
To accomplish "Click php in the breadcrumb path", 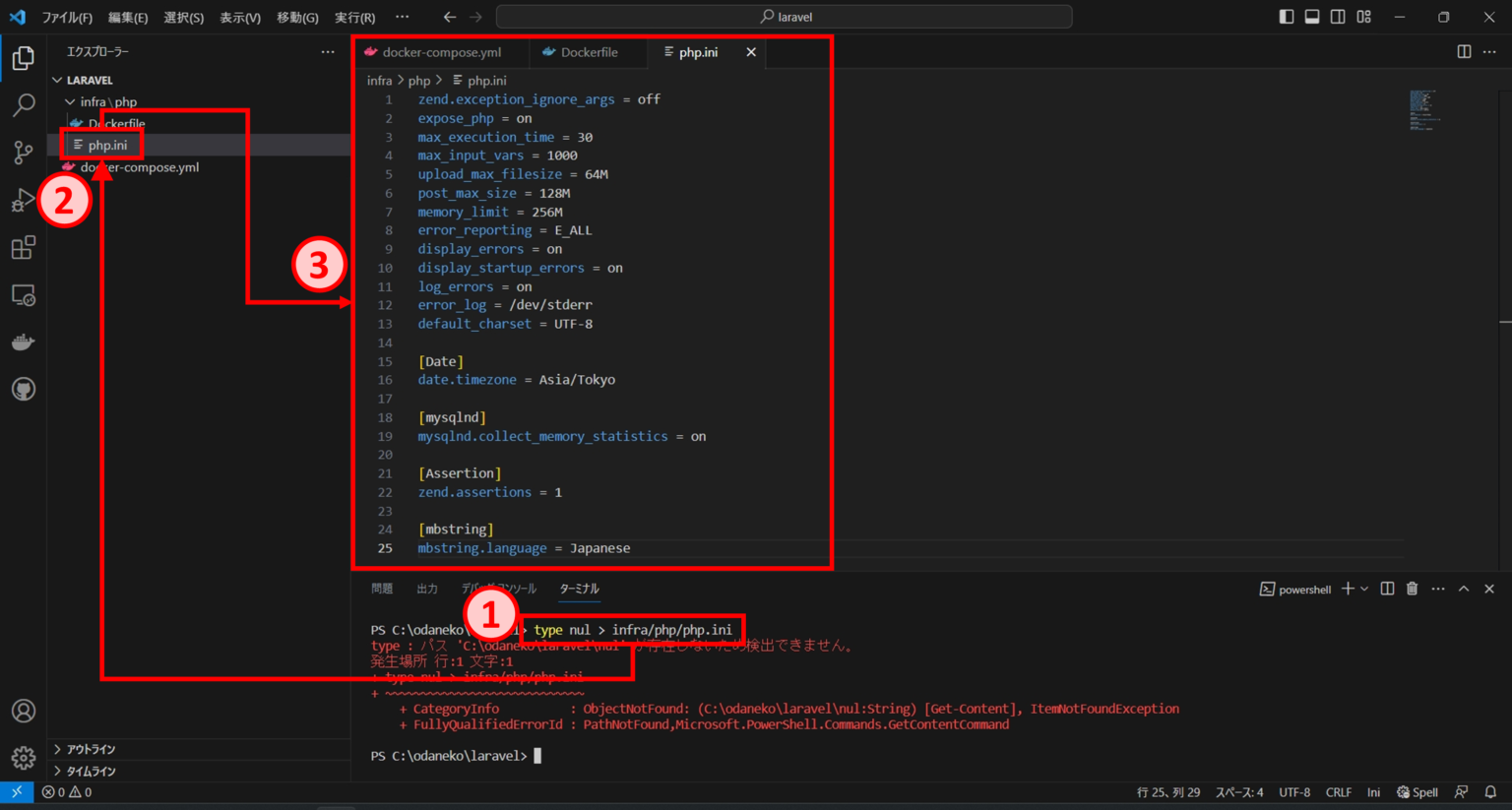I will (x=419, y=80).
